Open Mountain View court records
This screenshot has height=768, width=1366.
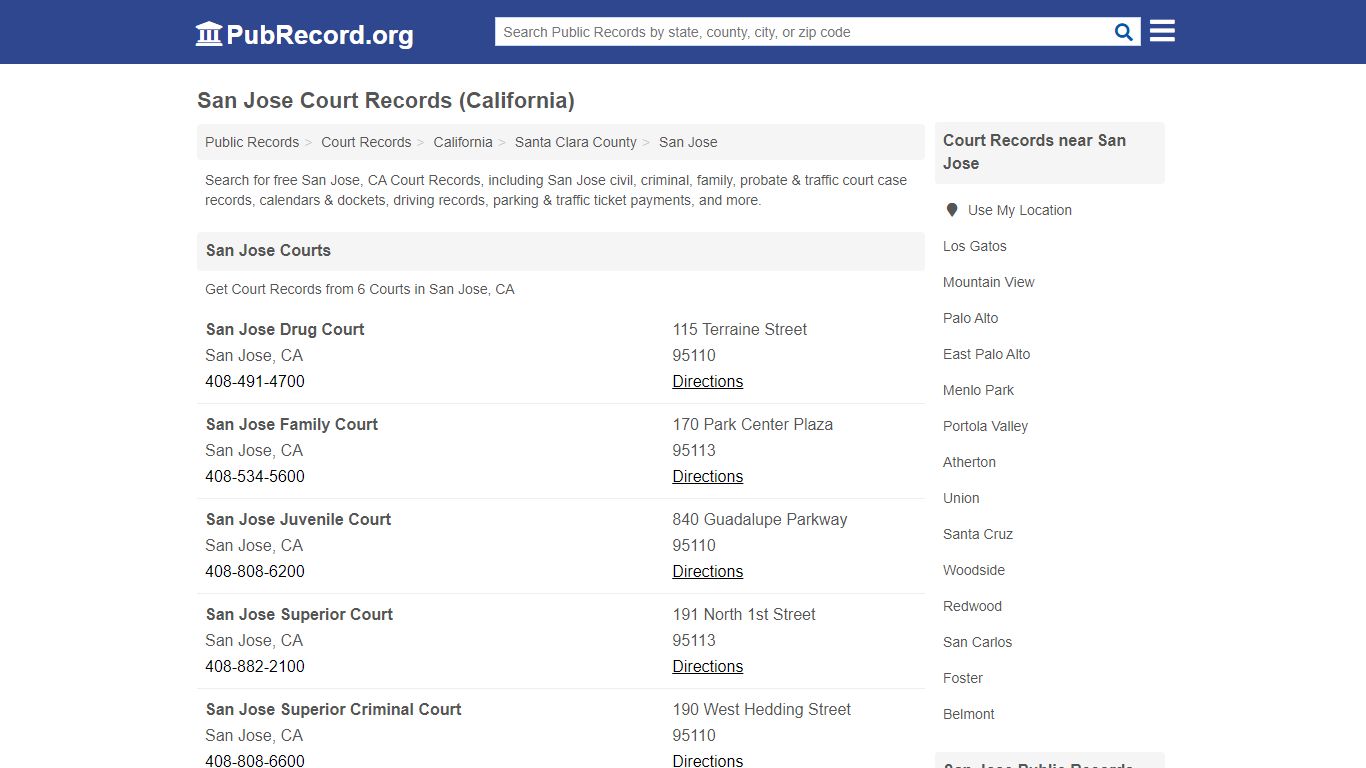pos(989,282)
